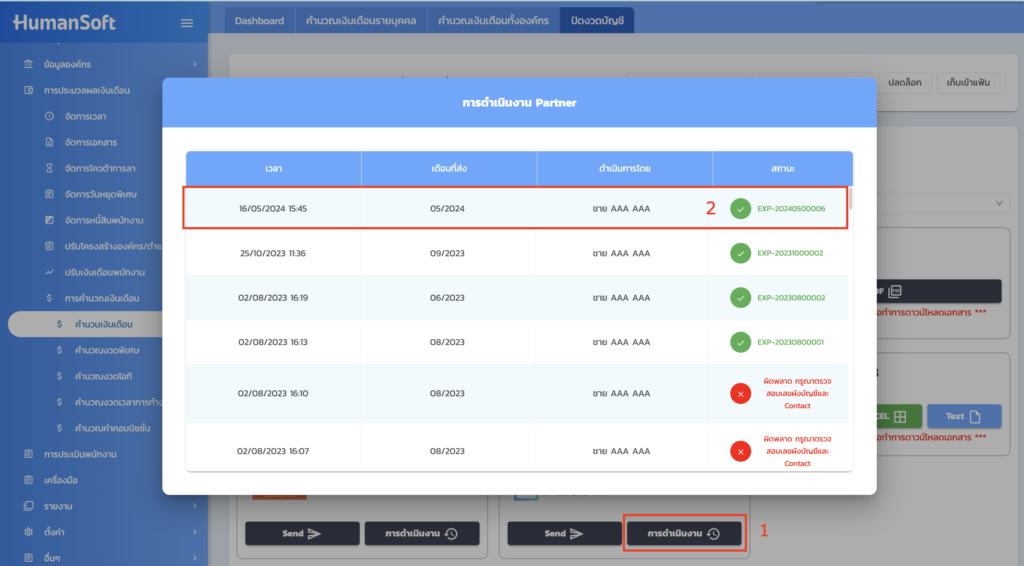
Task: Click green check icon for EXP-20231000002
Action: tap(740, 253)
